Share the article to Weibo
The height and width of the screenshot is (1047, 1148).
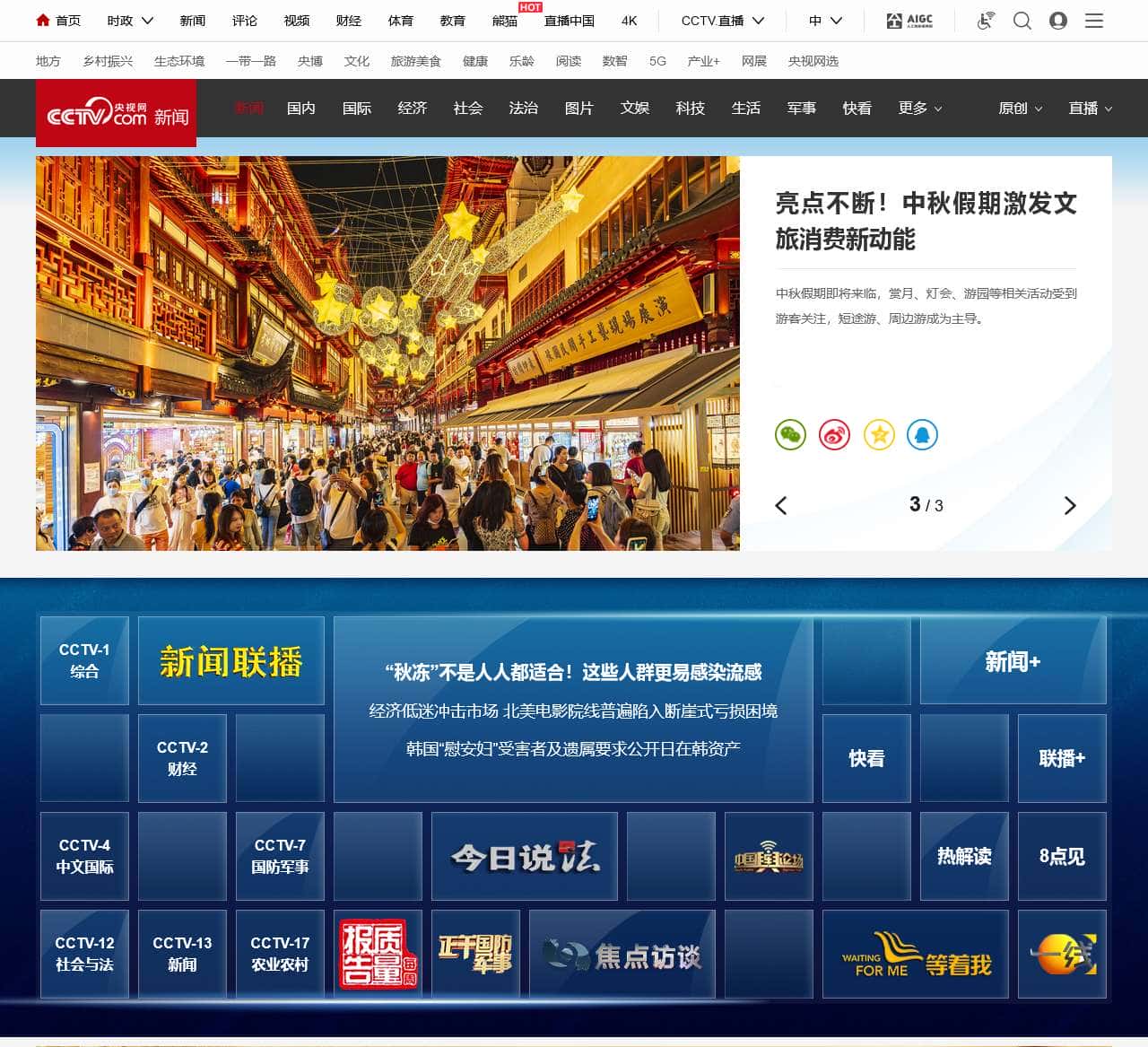pos(834,435)
